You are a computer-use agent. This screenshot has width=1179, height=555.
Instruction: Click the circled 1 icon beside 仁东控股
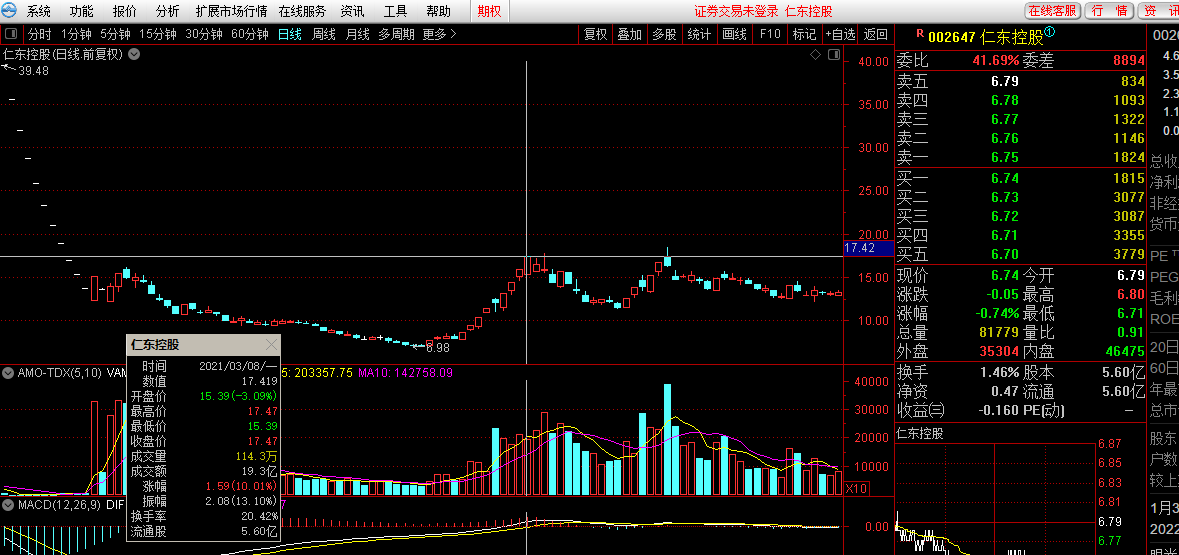pyautogui.click(x=1050, y=33)
